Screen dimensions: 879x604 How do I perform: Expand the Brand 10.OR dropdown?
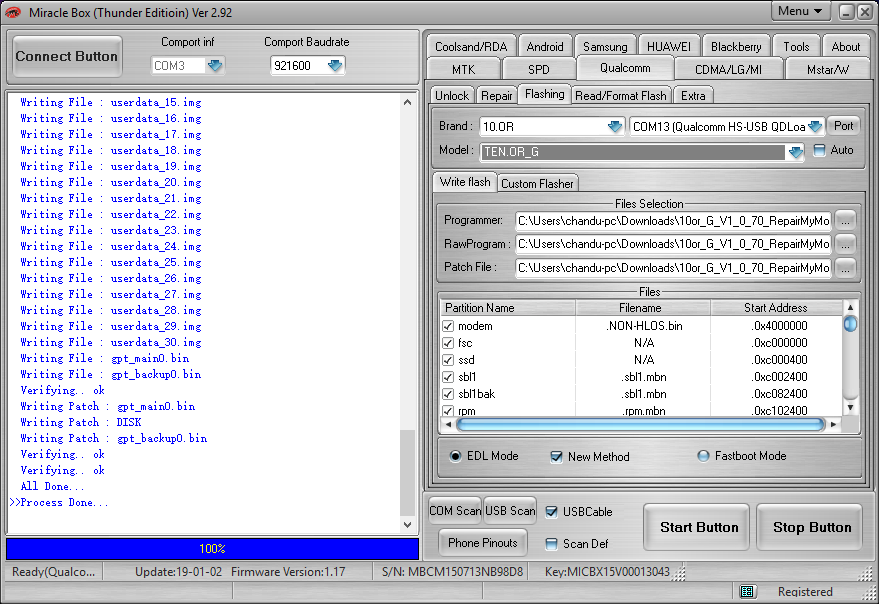tap(615, 126)
